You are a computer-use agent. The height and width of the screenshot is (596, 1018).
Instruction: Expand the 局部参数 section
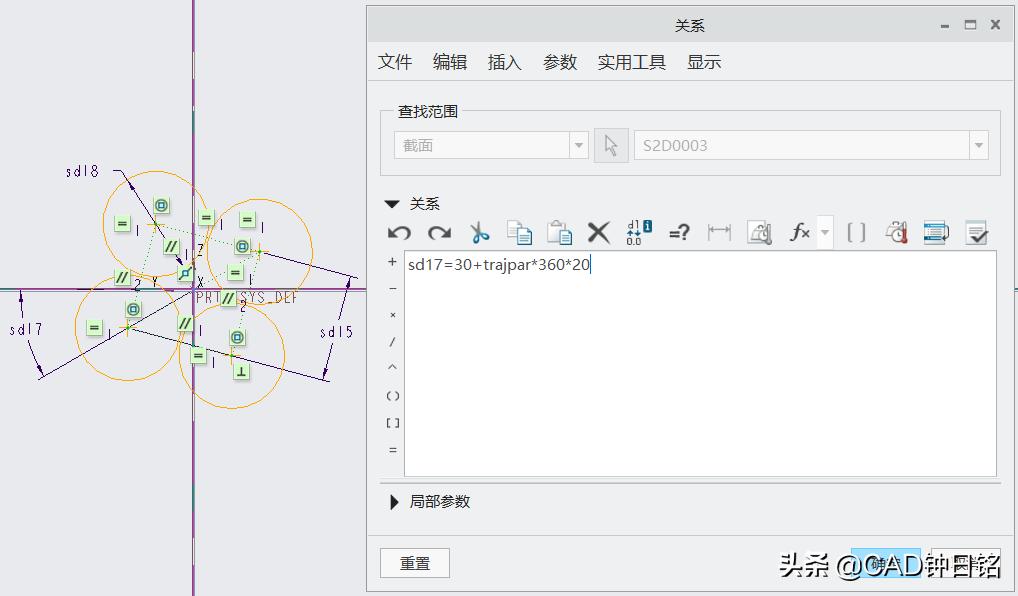[393, 503]
